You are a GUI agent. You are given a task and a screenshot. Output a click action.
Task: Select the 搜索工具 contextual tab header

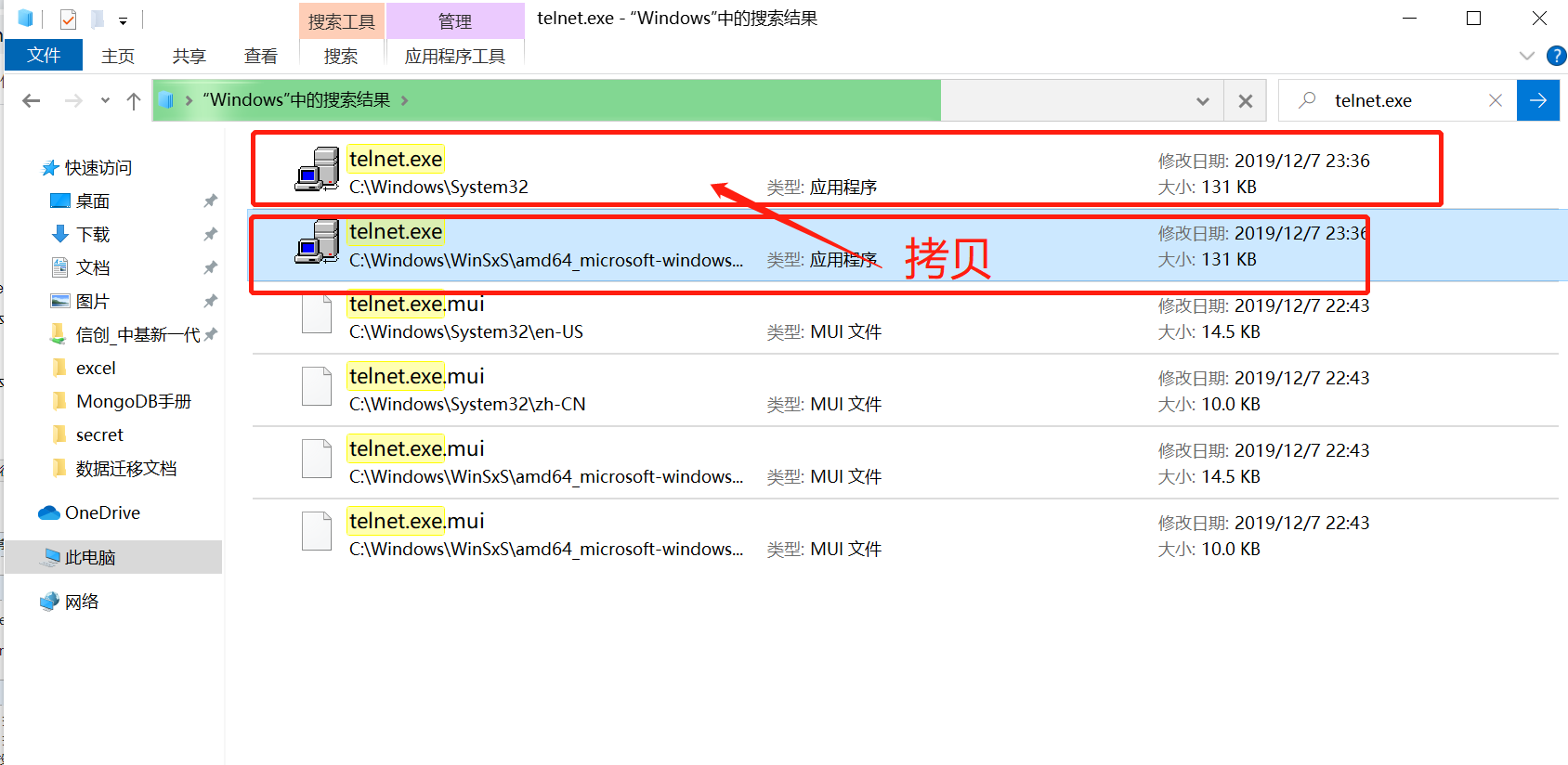(x=342, y=21)
